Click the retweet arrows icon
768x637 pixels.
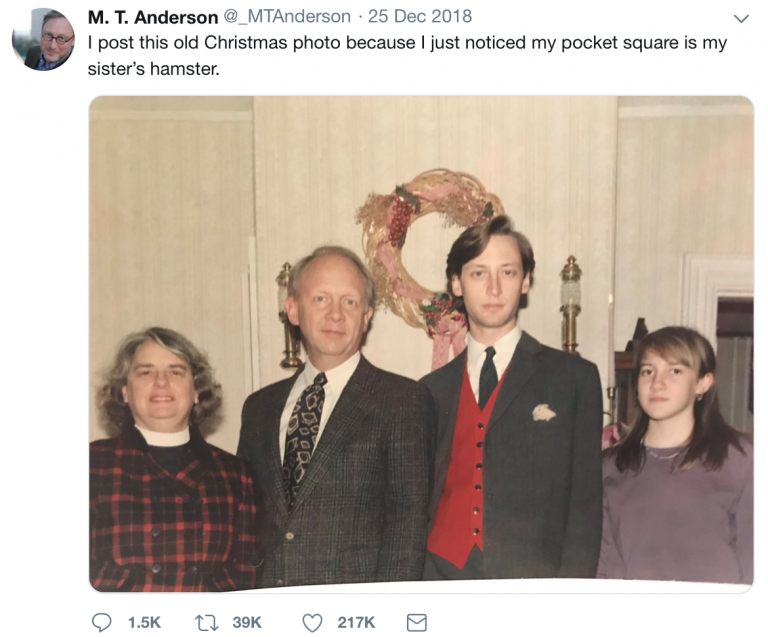pyautogui.click(x=206, y=622)
